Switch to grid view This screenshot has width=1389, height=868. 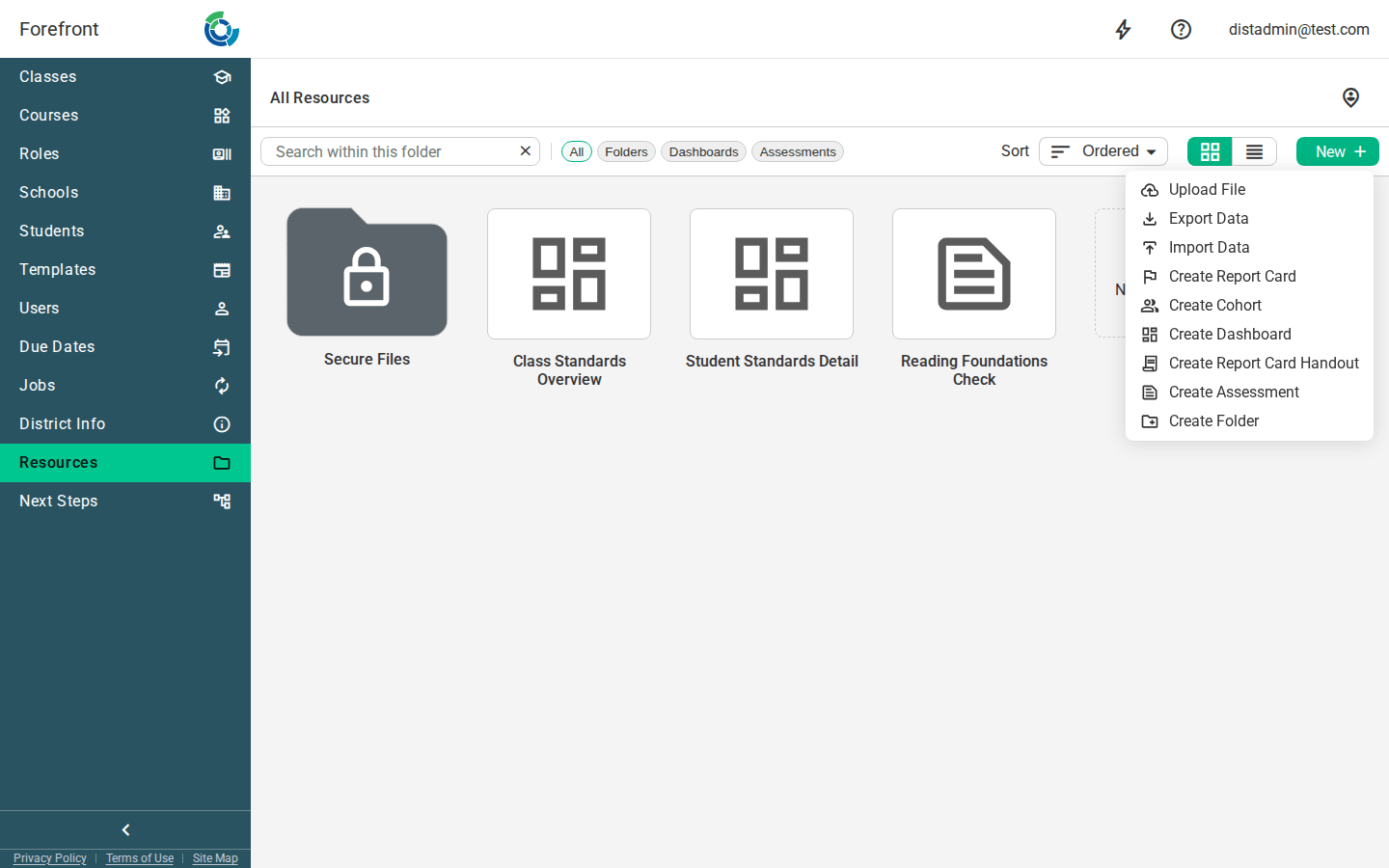point(1210,151)
